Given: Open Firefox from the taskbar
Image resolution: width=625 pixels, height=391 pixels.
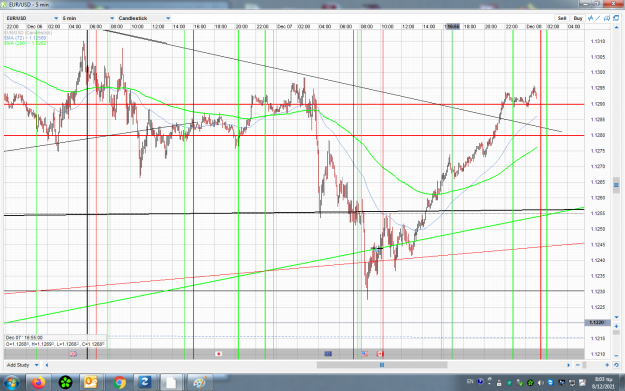Looking at the screenshot, I should pos(39,383).
